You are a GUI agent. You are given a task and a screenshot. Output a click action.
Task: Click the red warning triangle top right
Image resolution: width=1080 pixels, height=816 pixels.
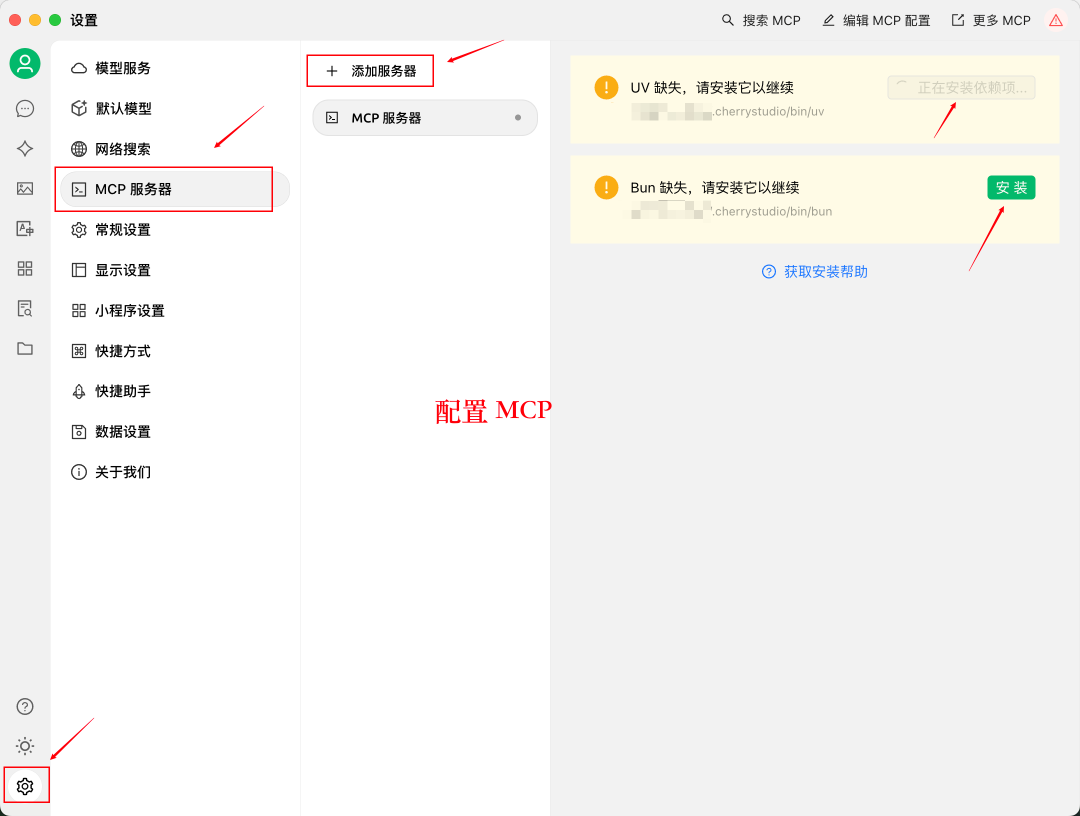tap(1055, 19)
